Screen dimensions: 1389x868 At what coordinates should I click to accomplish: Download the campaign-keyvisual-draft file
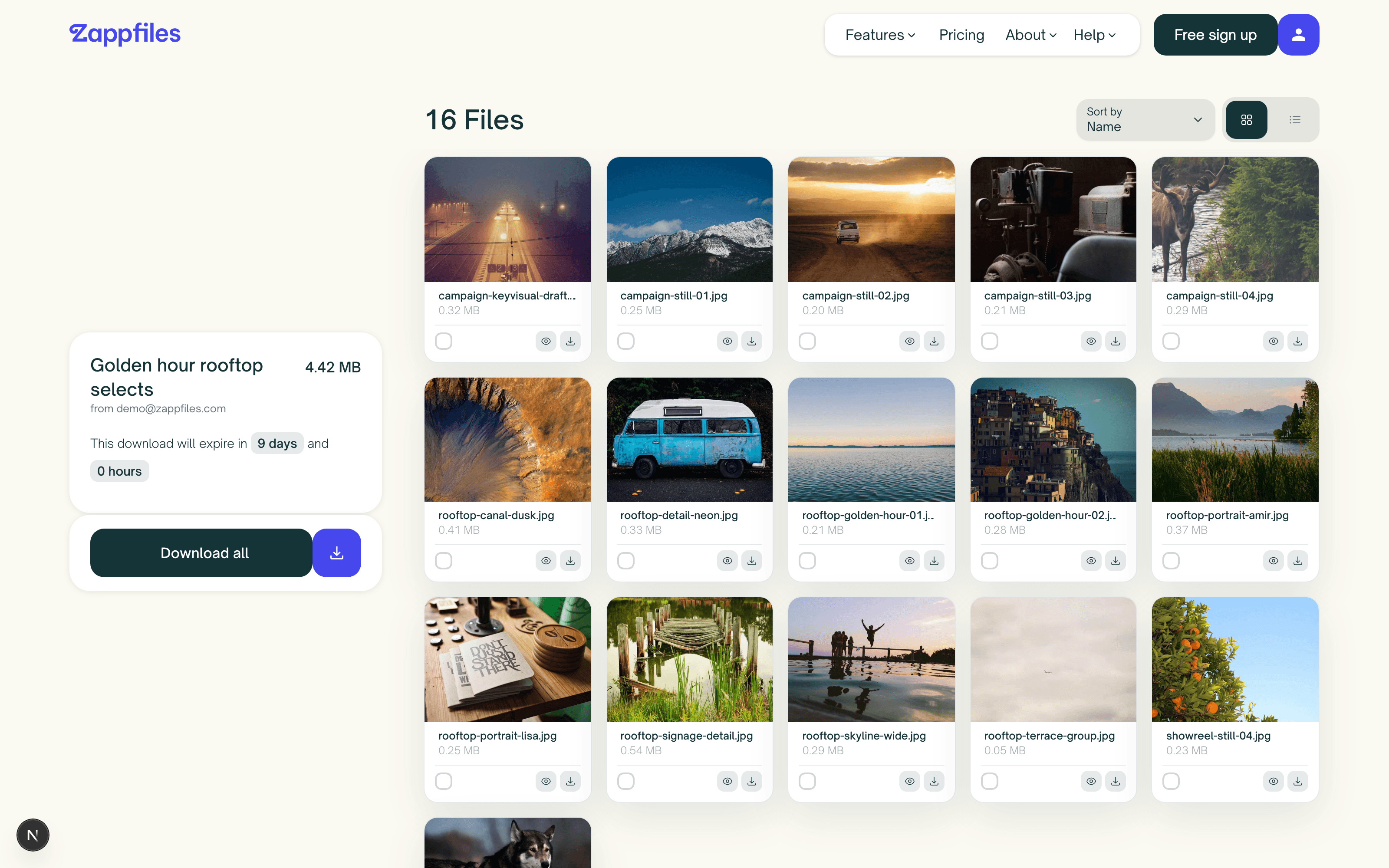570,341
